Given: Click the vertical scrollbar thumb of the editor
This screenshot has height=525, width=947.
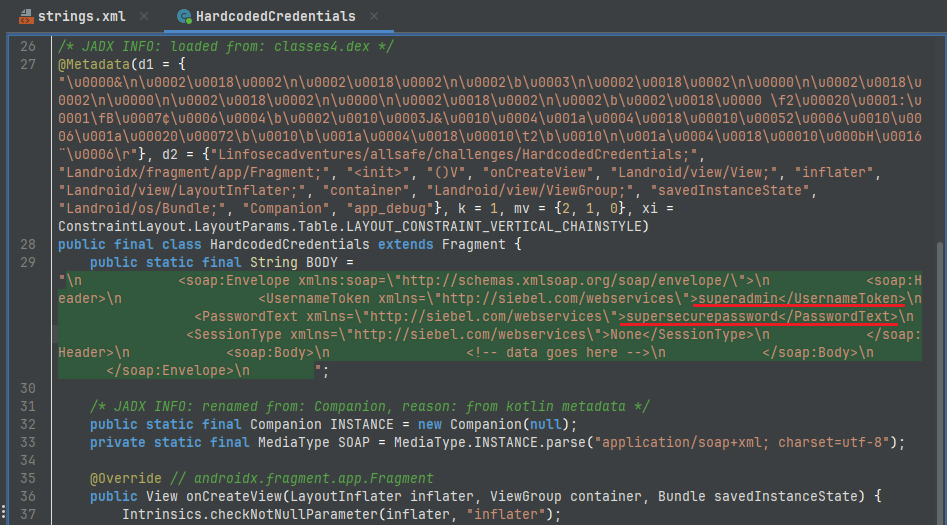Looking at the screenshot, I should 940,383.
